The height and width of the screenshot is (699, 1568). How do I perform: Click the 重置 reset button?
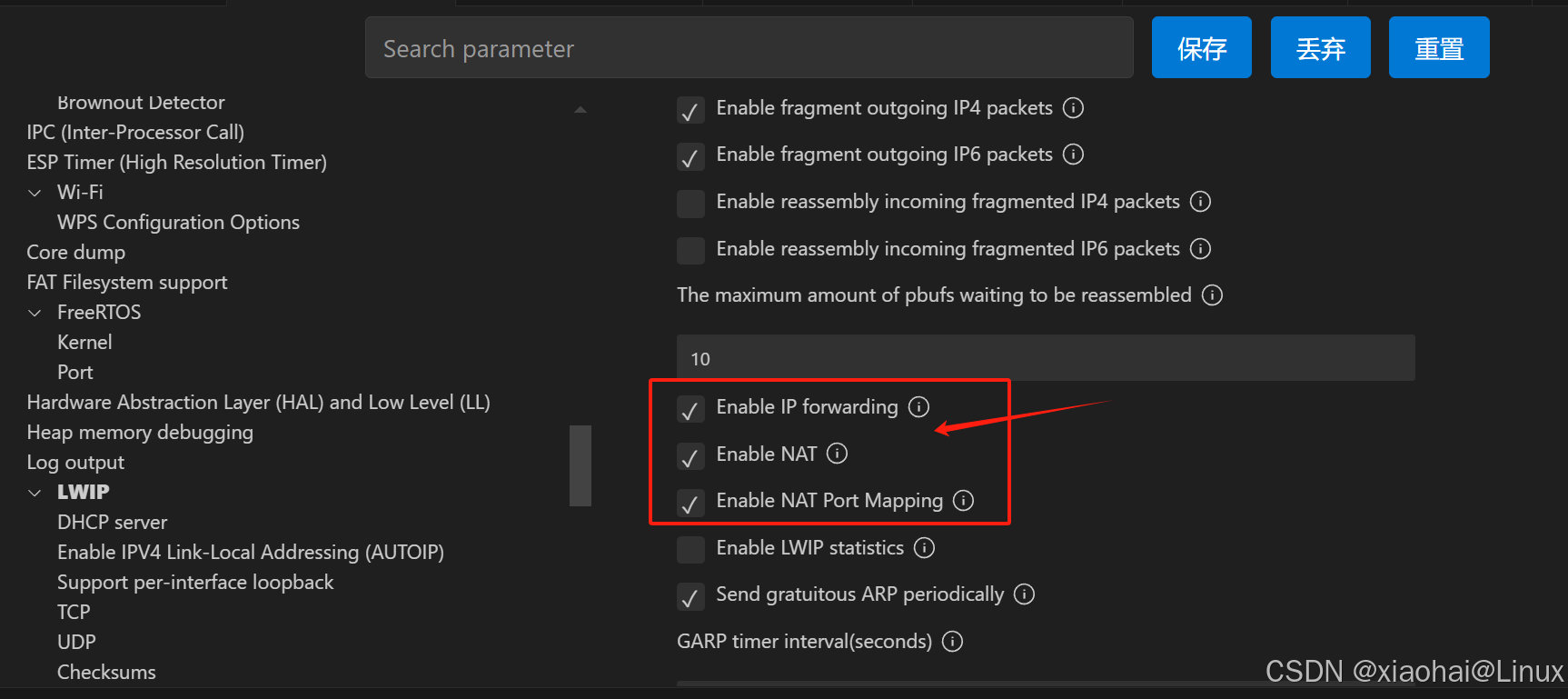1438,47
